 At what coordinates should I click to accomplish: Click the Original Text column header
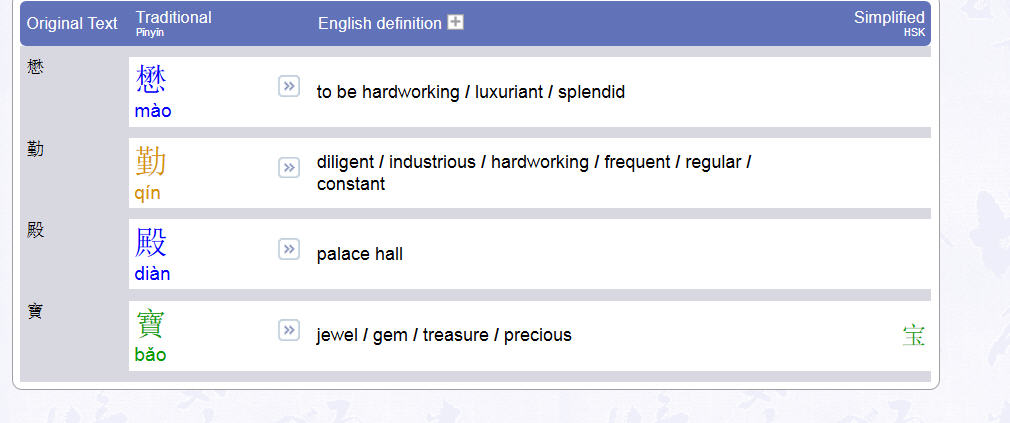[72, 24]
